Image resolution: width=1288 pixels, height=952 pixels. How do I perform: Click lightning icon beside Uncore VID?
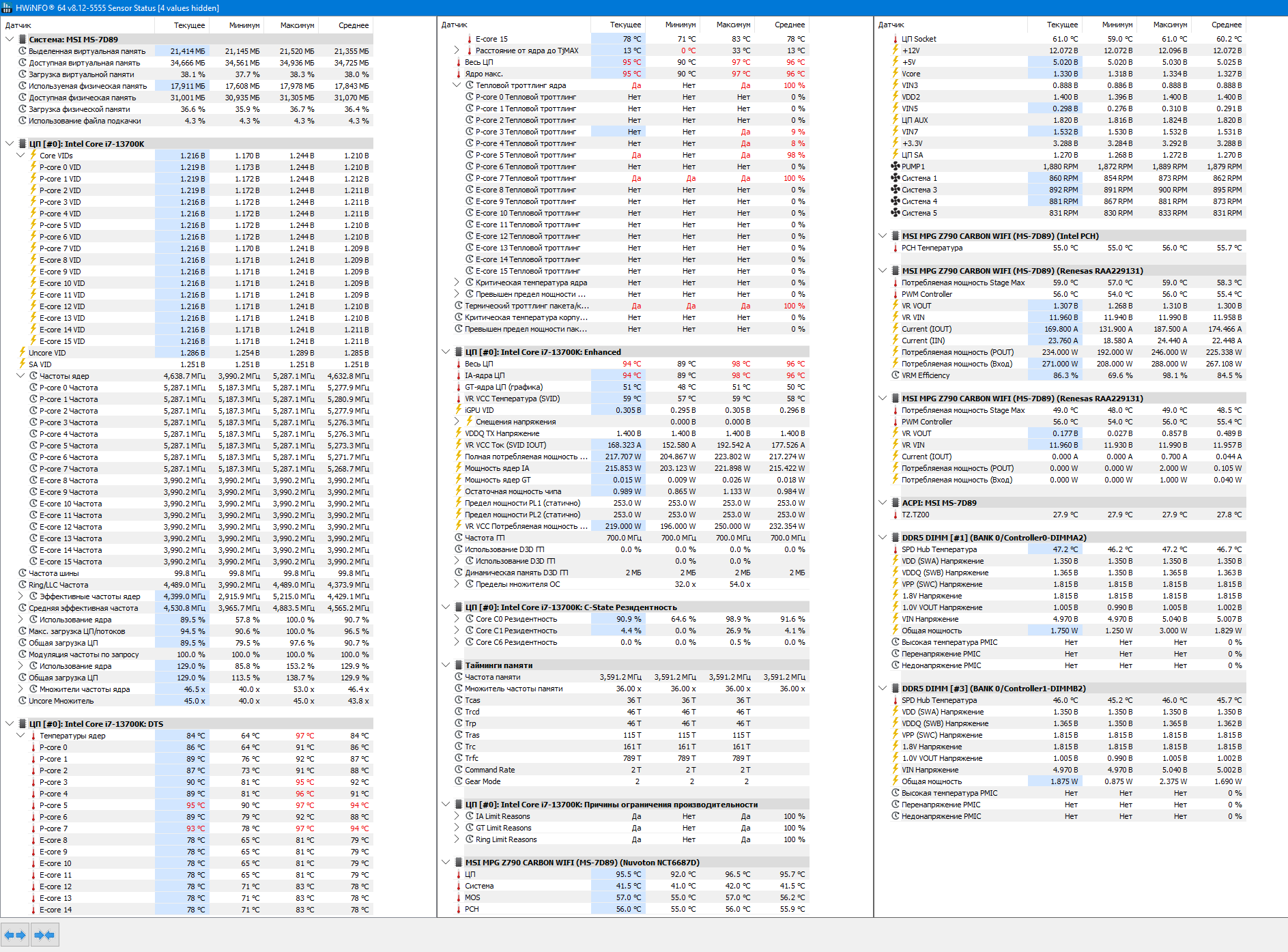pyautogui.click(x=23, y=353)
